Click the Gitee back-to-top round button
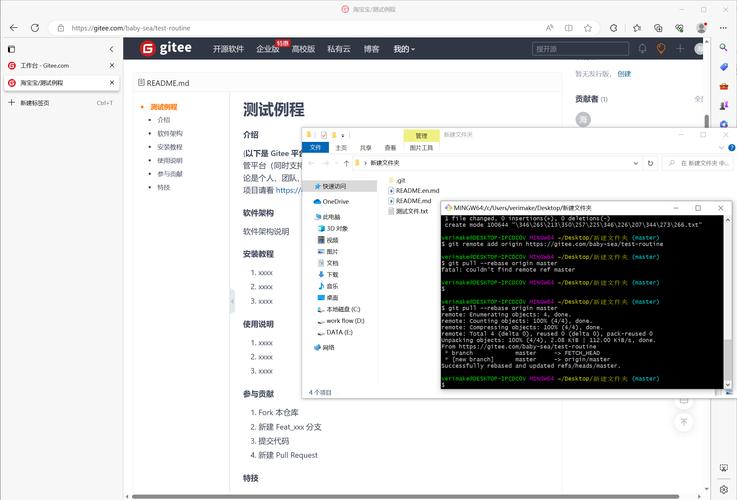 (x=683, y=422)
